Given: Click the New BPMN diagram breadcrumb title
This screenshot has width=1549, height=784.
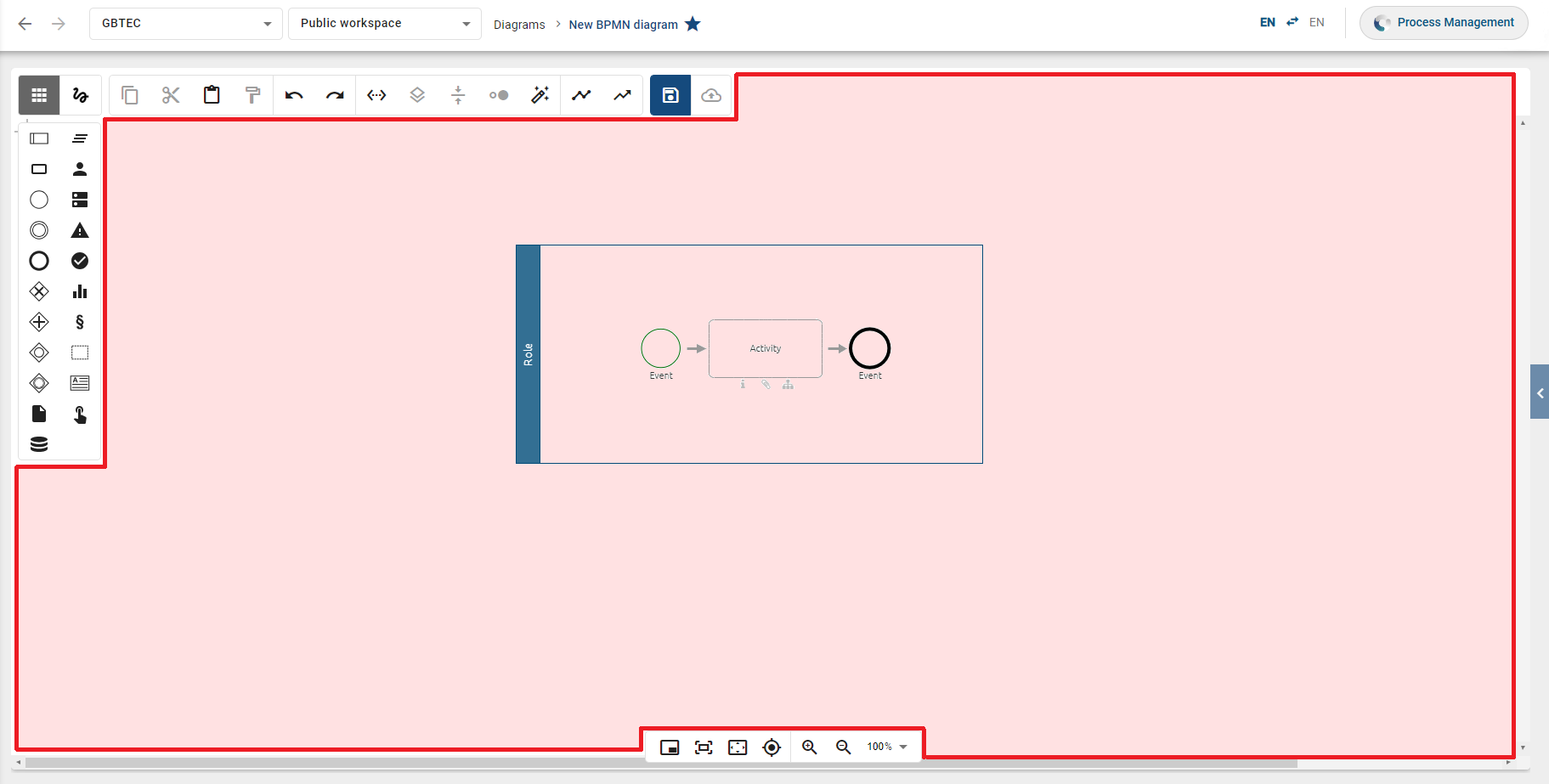Looking at the screenshot, I should pos(623,25).
